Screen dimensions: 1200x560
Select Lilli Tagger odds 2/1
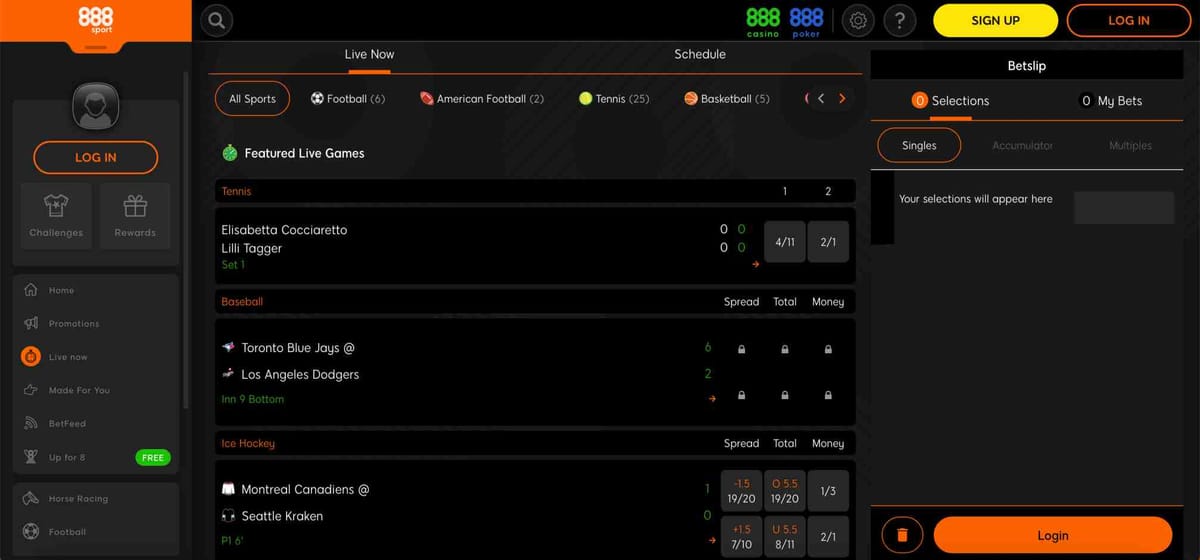[x=828, y=241]
